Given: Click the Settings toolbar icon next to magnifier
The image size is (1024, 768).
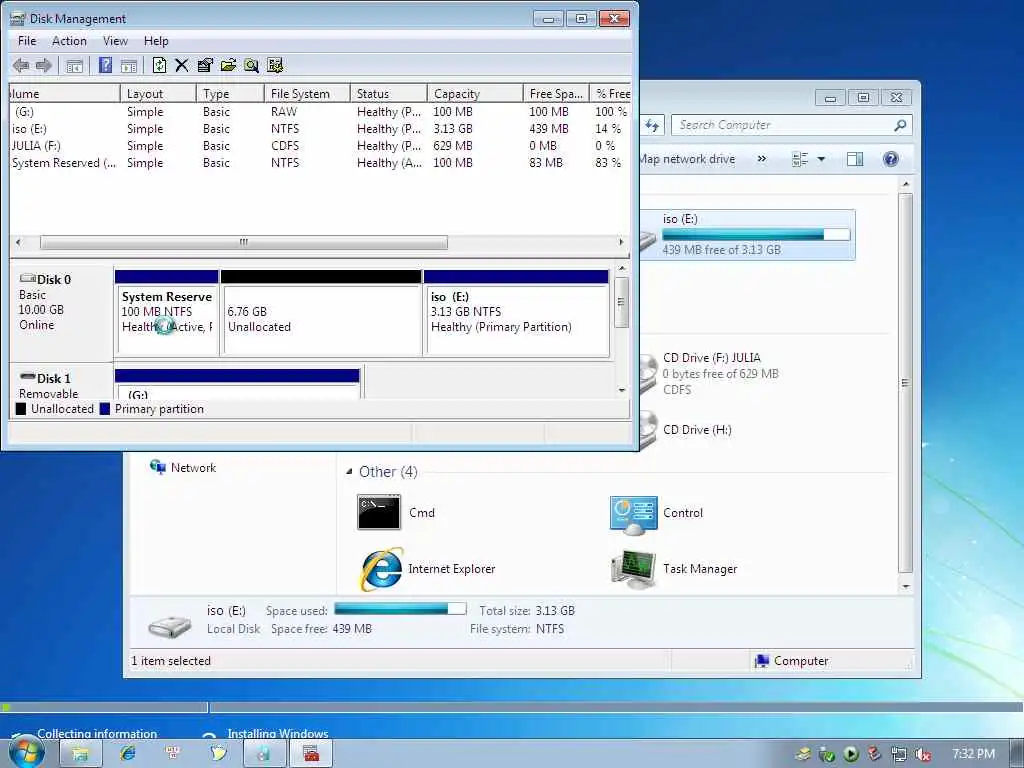Looking at the screenshot, I should (x=276, y=65).
